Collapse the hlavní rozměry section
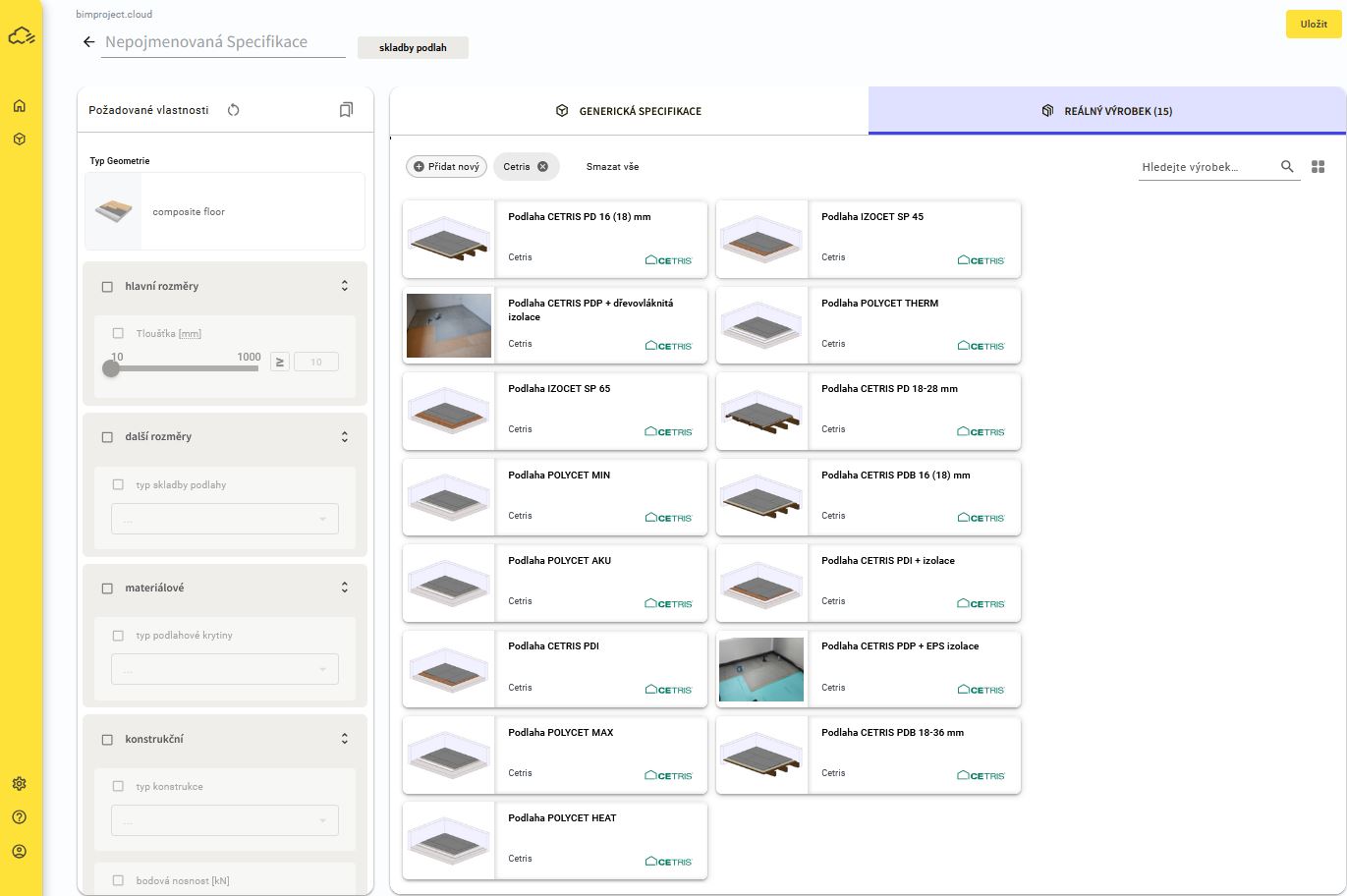Screen dimensions: 1347x896 (345, 286)
